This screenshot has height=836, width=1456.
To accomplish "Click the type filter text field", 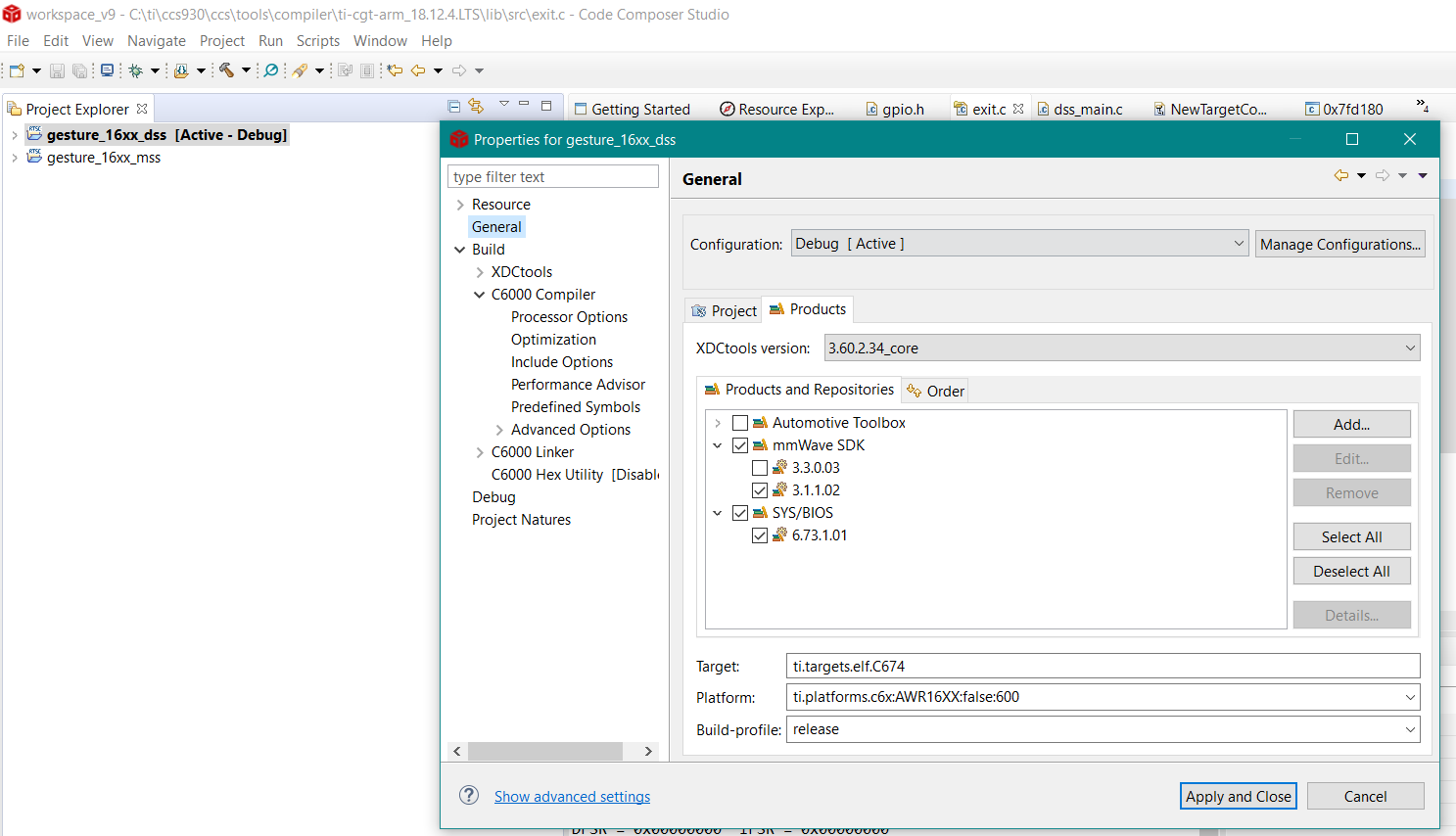I will pos(553,176).
